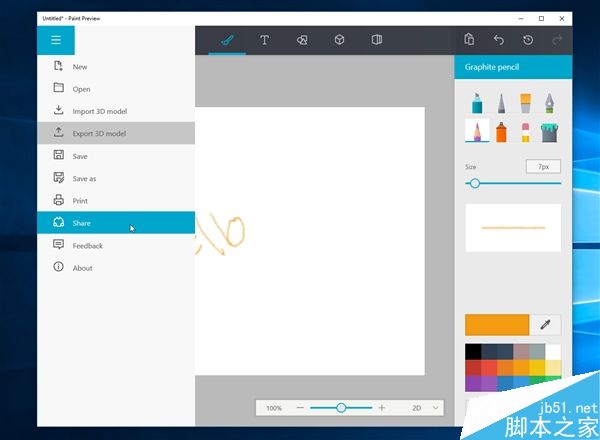
Task: Select the Graphite pencil tool
Action: click(477, 131)
